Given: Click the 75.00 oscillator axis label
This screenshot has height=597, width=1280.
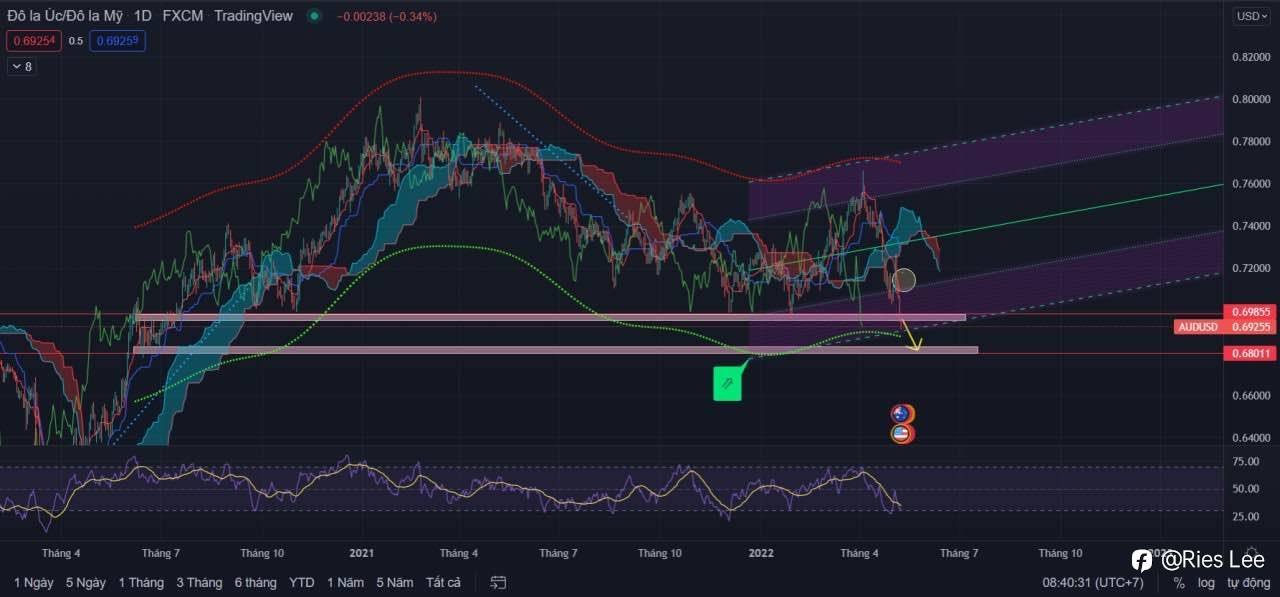Looking at the screenshot, I should [x=1246, y=462].
